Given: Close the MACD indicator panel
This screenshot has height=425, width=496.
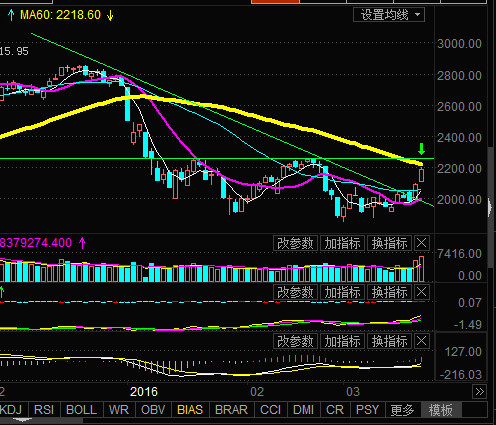Looking at the screenshot, I should coord(421,341).
